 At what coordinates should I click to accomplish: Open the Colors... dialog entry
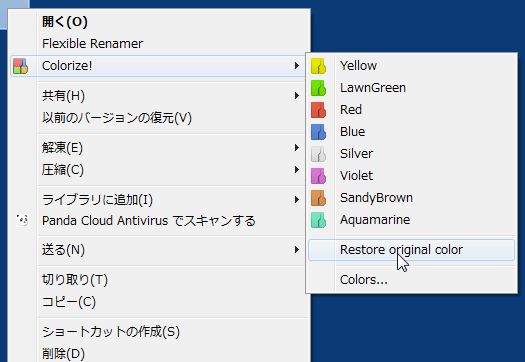[411, 280]
